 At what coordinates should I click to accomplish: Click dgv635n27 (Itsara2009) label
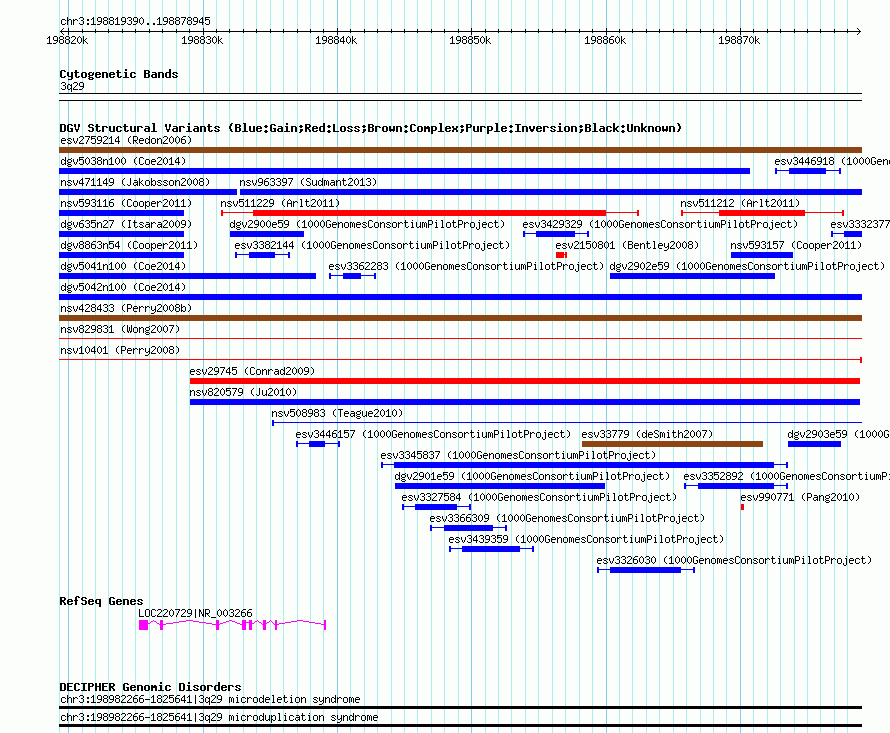[126, 224]
